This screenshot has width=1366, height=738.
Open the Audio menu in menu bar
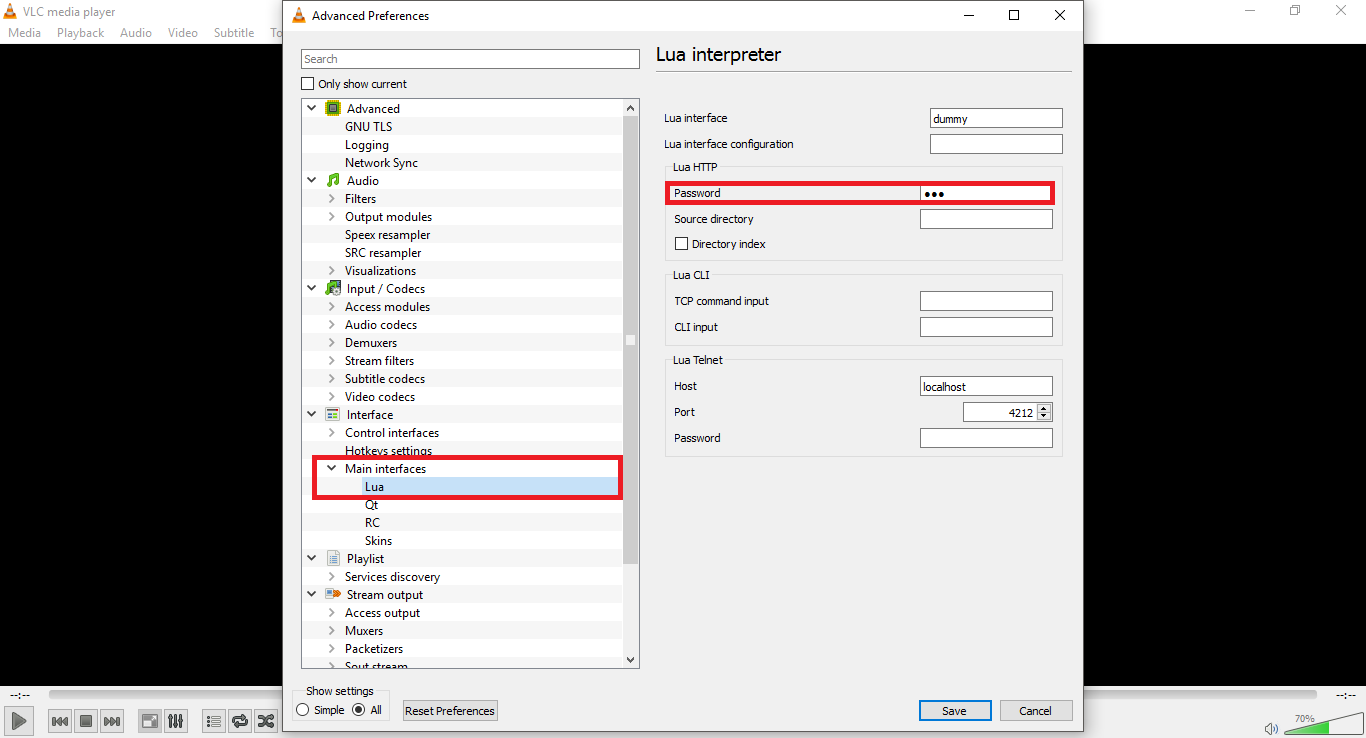(136, 32)
